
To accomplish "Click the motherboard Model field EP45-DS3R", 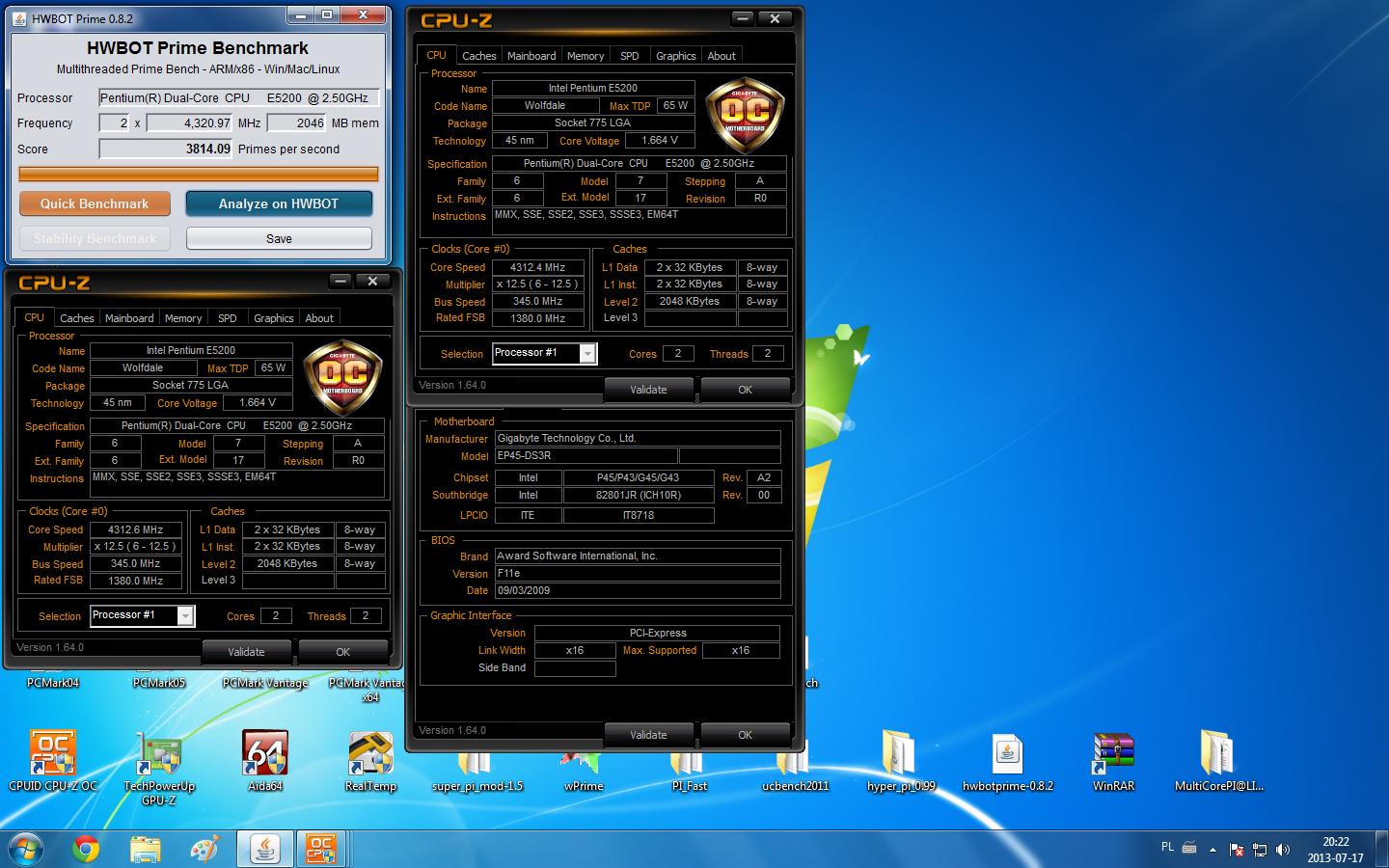I will point(586,456).
